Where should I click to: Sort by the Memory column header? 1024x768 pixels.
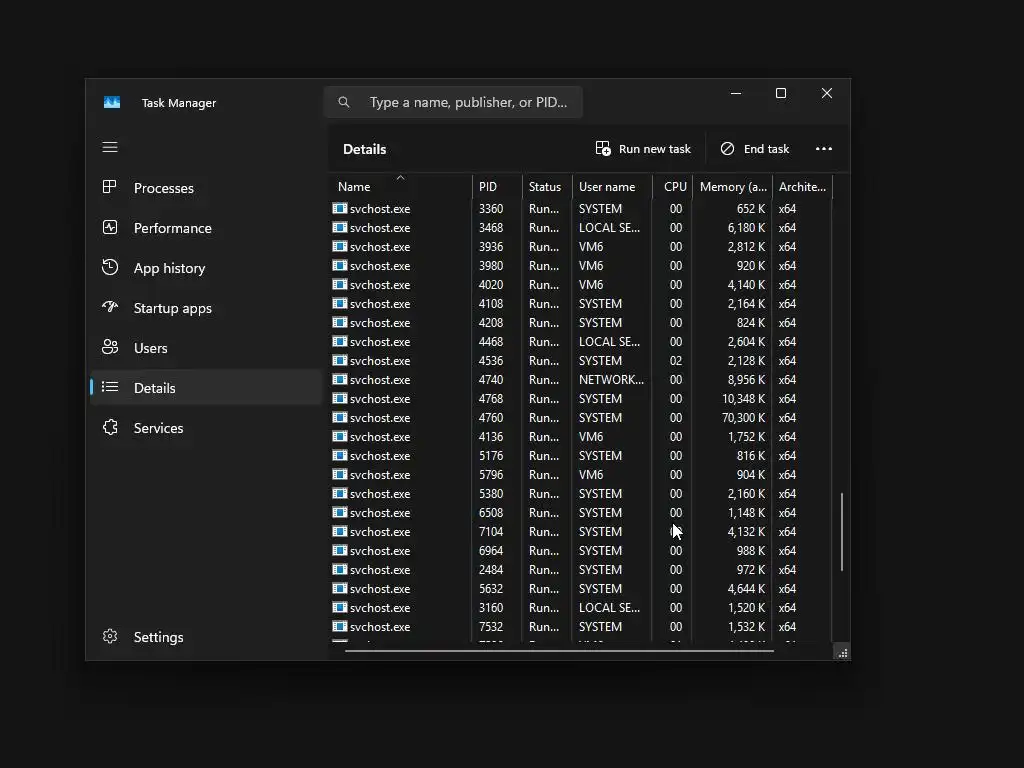click(x=733, y=187)
